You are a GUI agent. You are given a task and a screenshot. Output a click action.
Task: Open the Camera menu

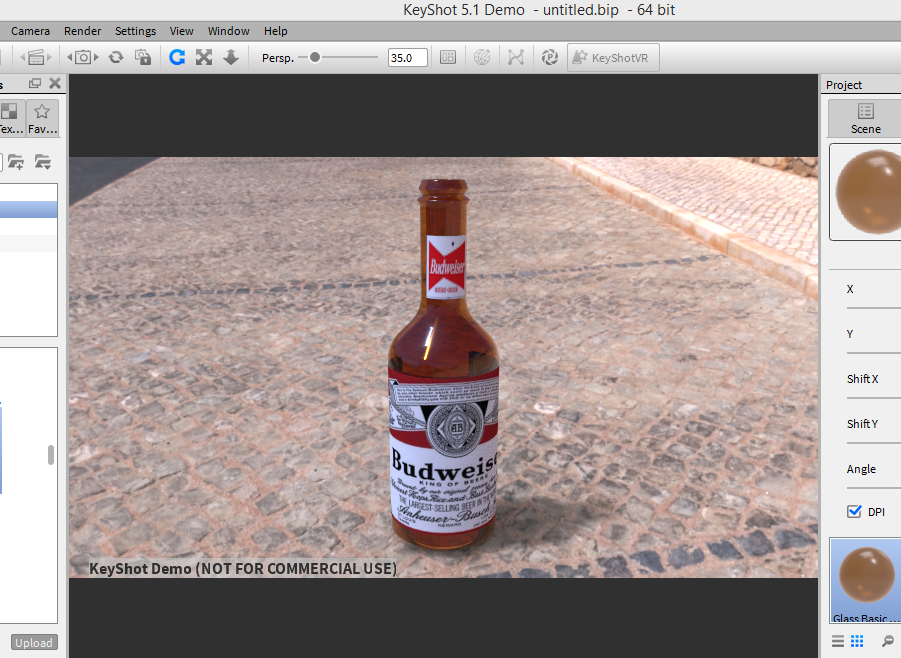click(30, 31)
